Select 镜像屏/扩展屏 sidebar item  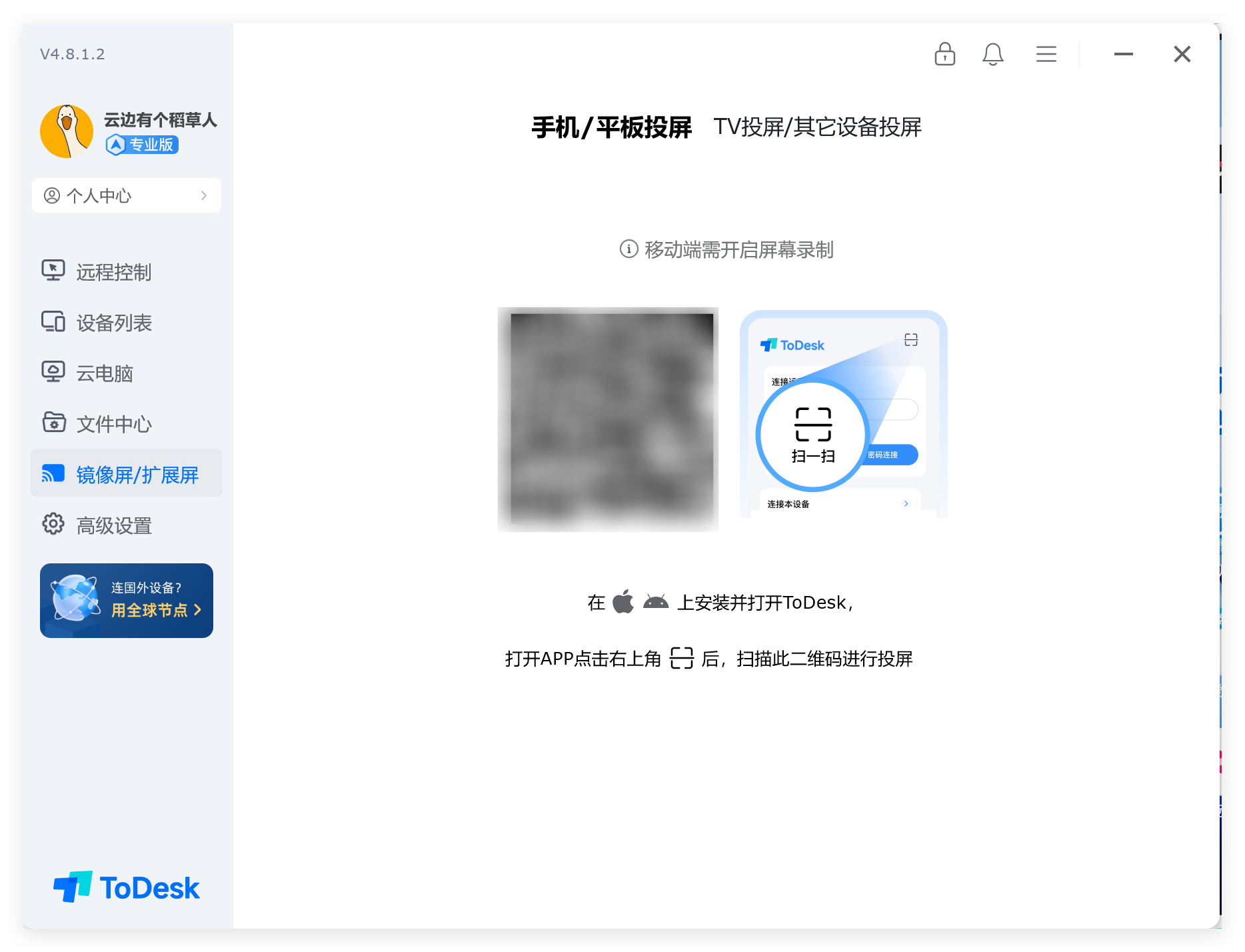point(127,473)
